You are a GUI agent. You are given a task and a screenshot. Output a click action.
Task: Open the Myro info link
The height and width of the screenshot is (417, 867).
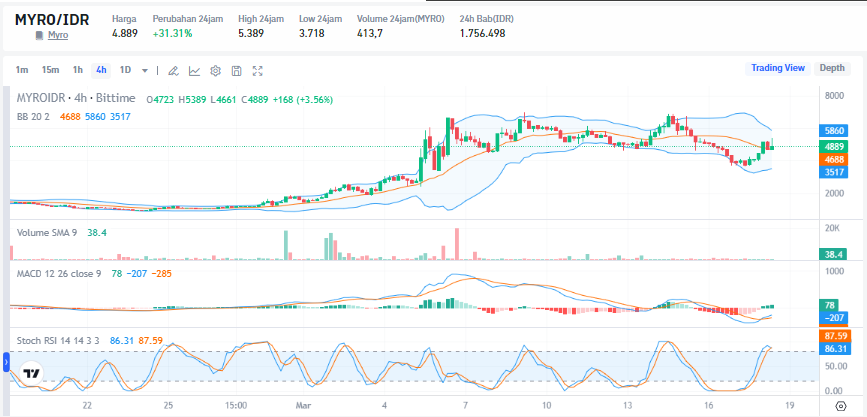pyautogui.click(x=58, y=35)
